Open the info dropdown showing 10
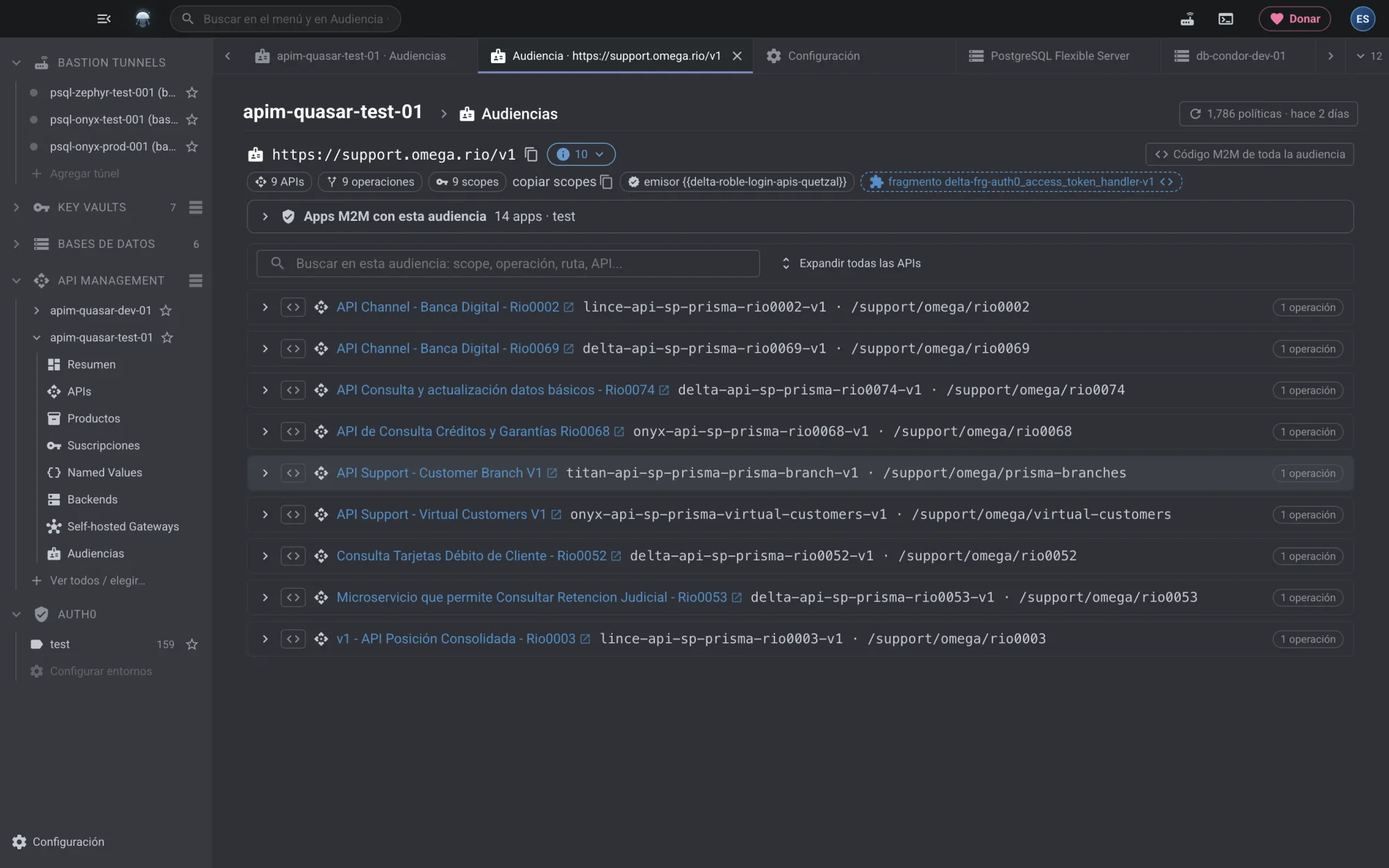This screenshot has width=1389, height=868. (581, 154)
